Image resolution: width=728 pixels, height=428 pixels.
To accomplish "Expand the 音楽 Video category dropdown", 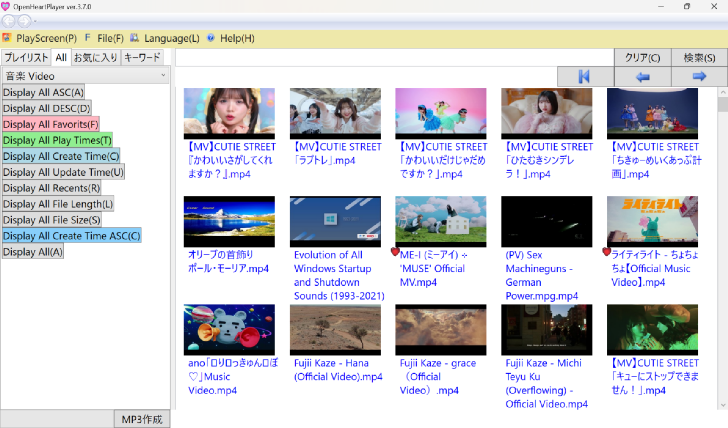I will (x=163, y=76).
